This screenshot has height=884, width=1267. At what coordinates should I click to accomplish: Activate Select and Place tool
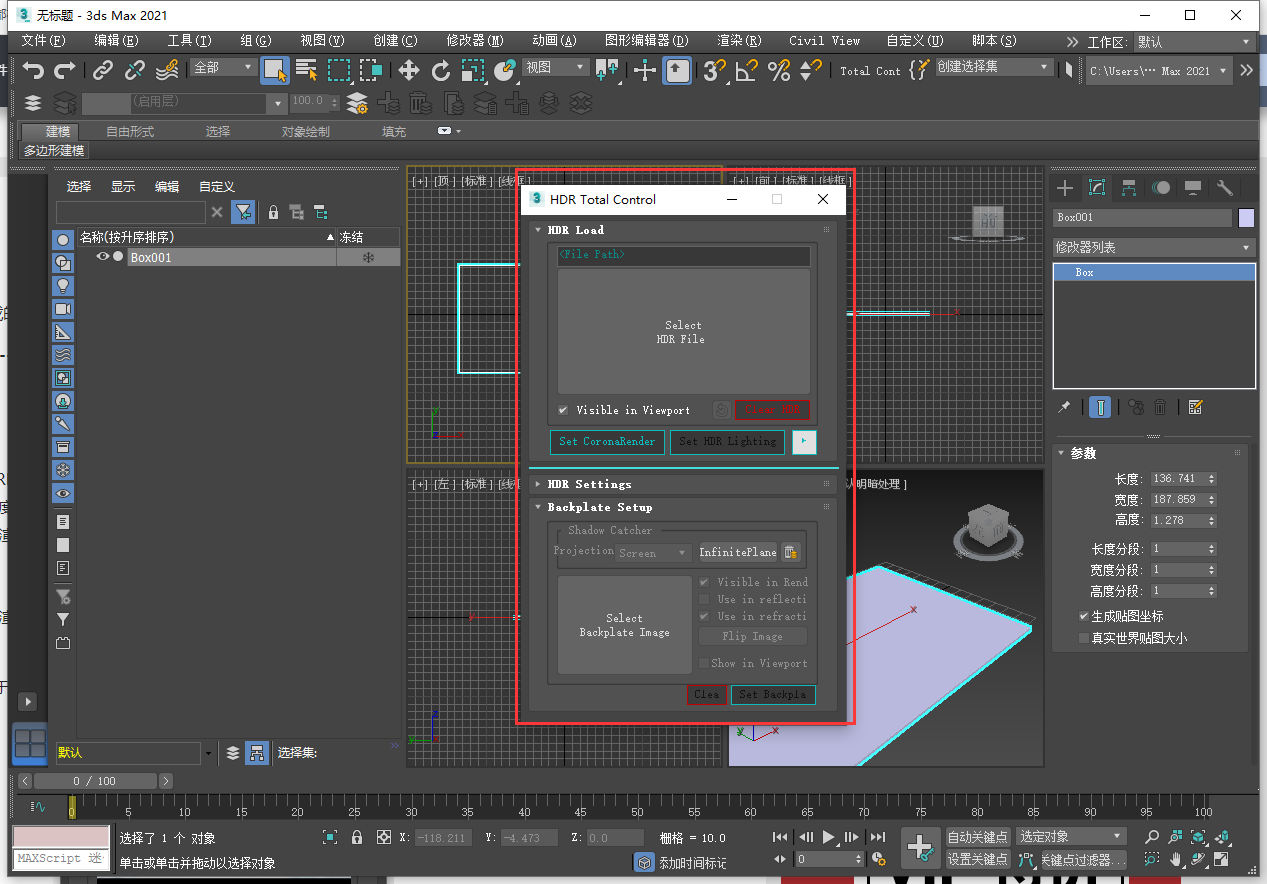[x=505, y=70]
